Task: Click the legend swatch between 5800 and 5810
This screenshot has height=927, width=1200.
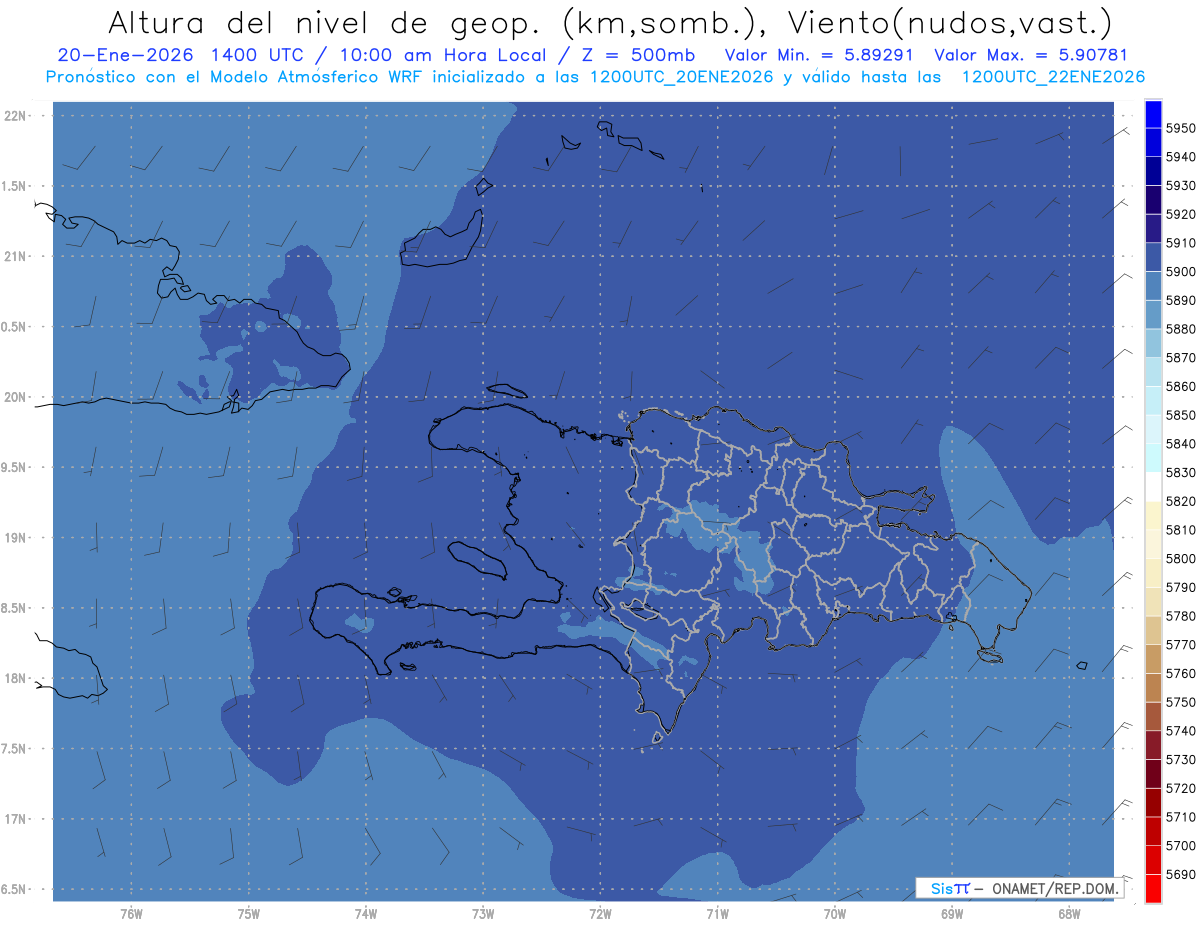Action: pyautogui.click(x=1153, y=544)
